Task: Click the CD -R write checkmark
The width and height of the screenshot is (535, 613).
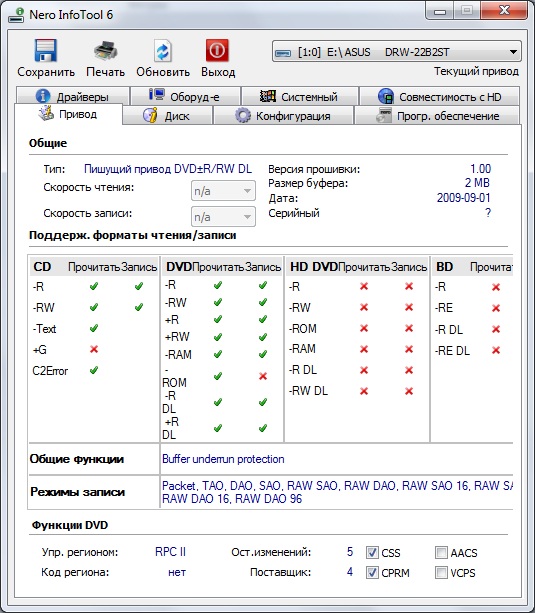Action: click(x=138, y=287)
